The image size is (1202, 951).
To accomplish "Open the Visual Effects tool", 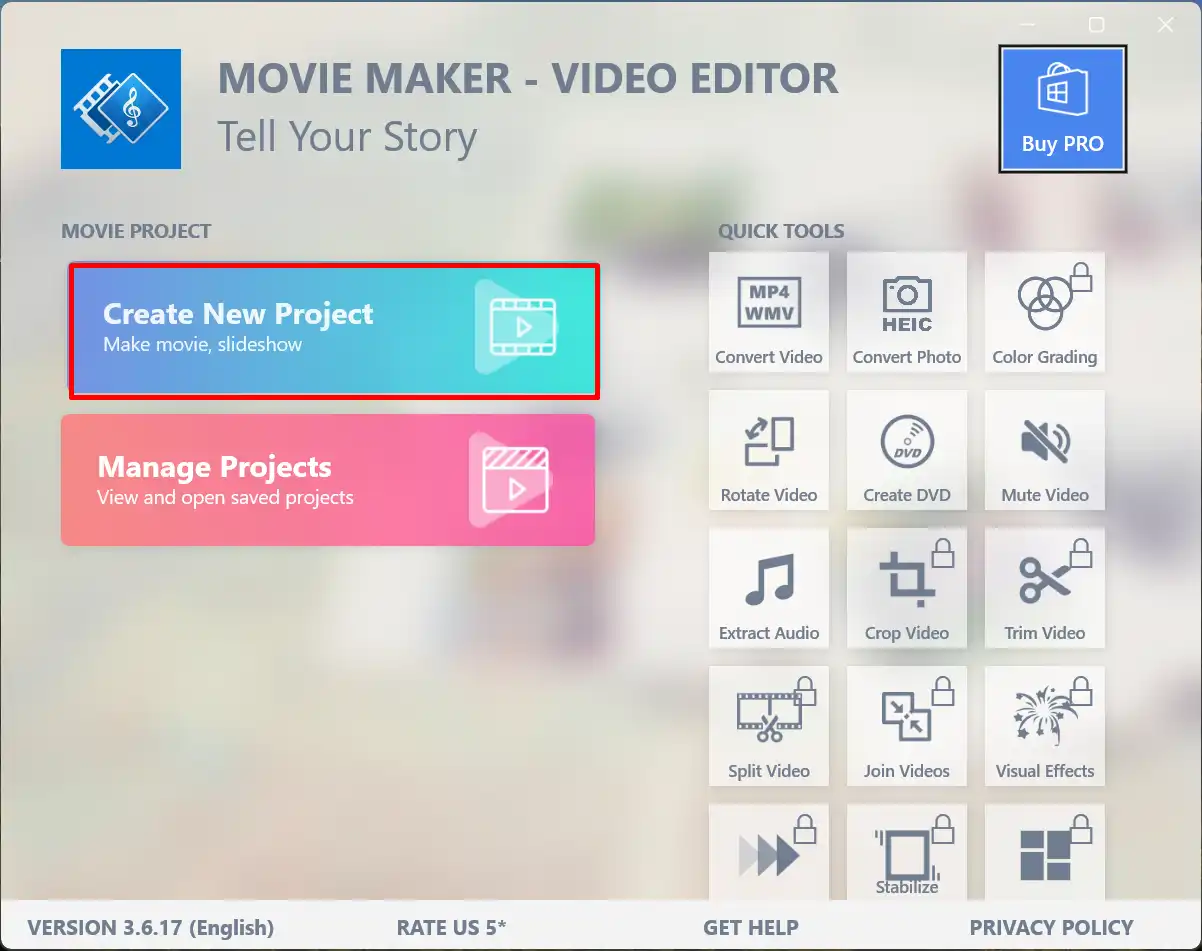I will [x=1045, y=726].
